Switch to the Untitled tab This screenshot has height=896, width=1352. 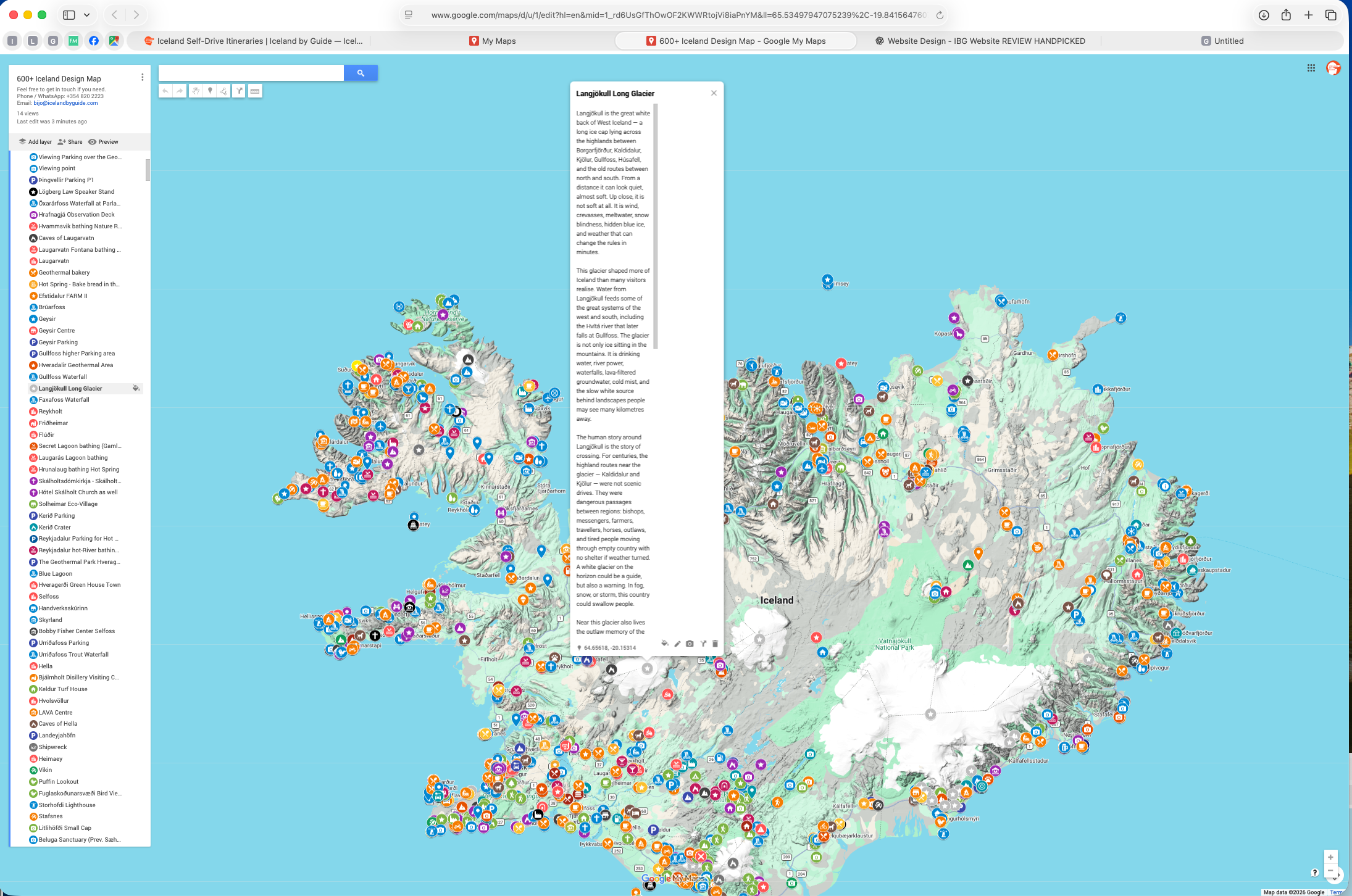coord(1222,41)
